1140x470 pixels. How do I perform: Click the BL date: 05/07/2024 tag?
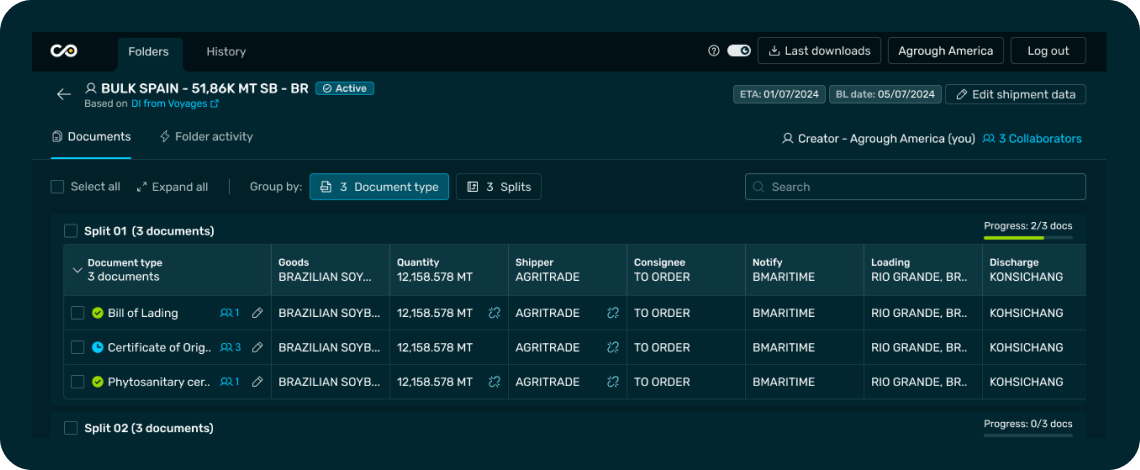pos(886,95)
